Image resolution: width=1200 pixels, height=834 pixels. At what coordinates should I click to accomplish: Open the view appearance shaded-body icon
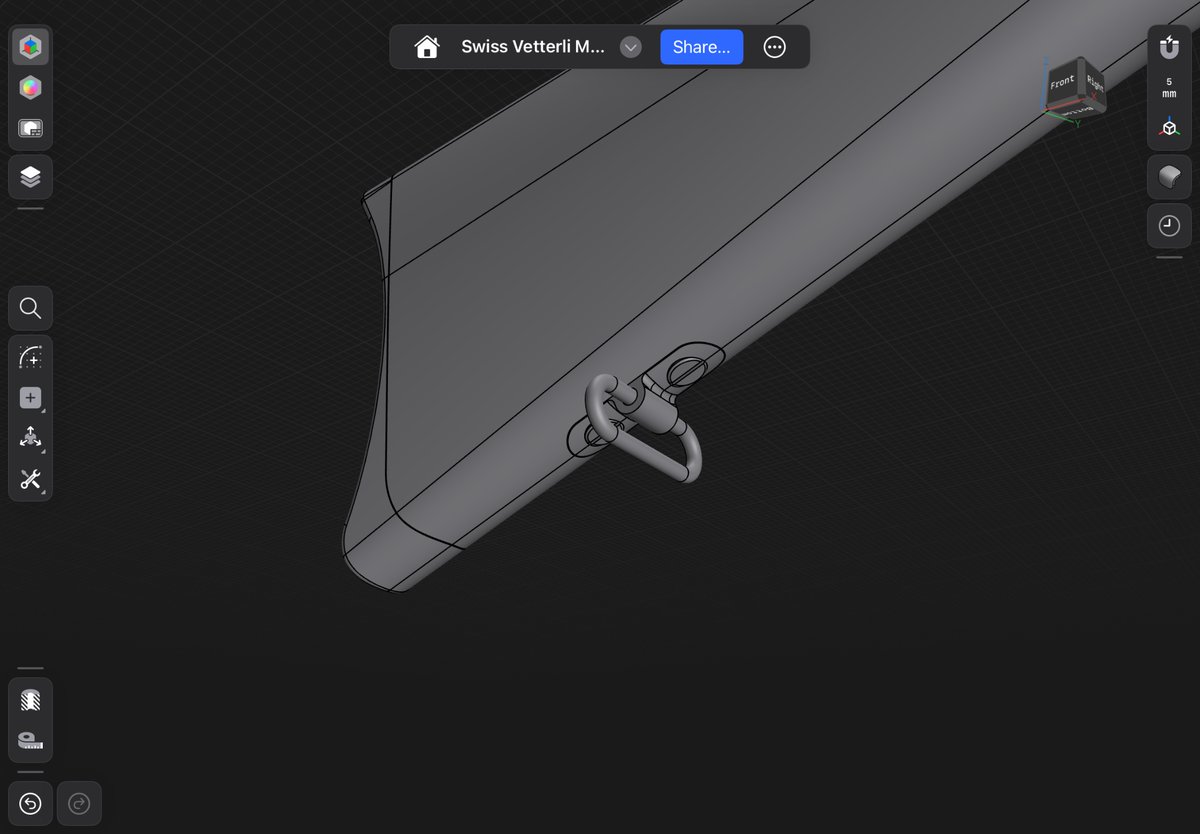1169,177
